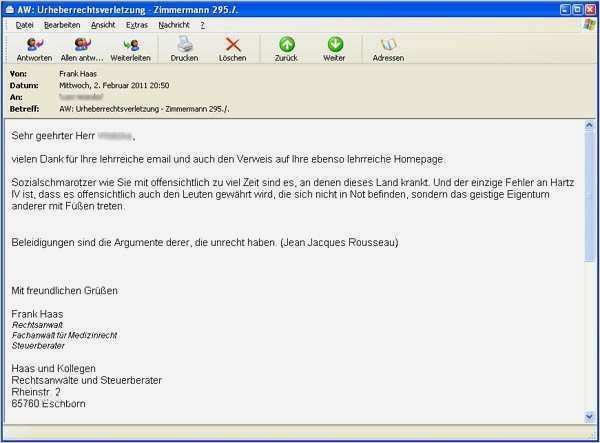This screenshot has width=600, height=443.
Task: Open the Nachricht menu
Action: coord(174,25)
